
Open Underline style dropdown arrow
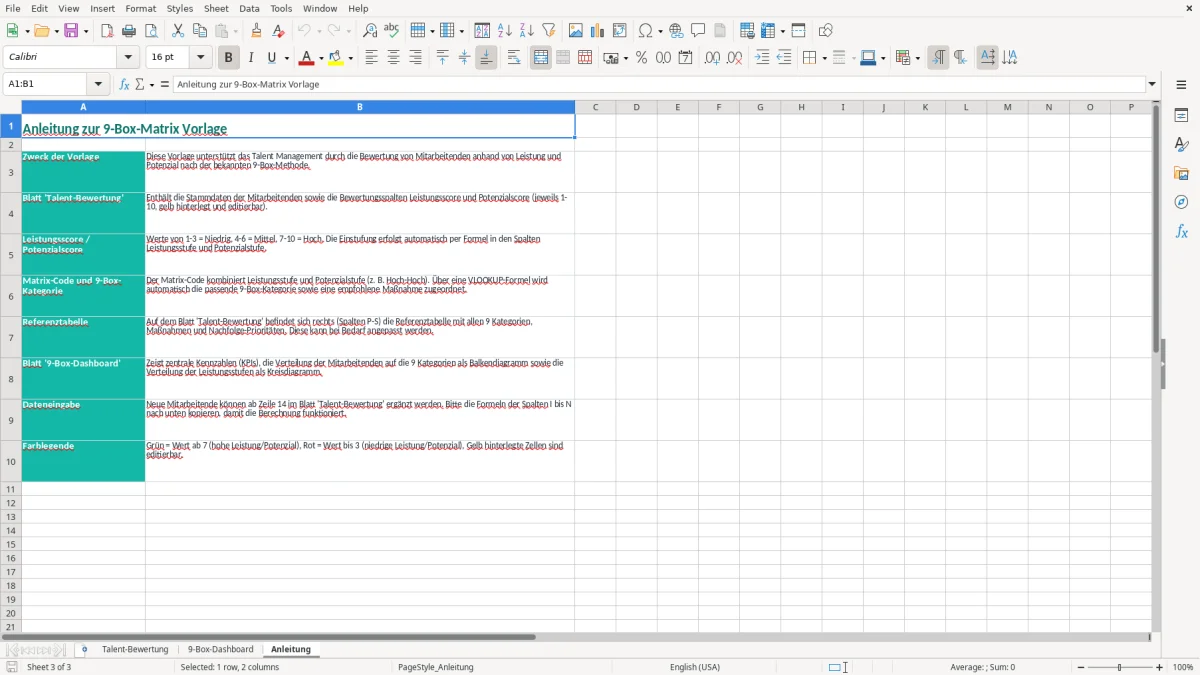tap(286, 58)
